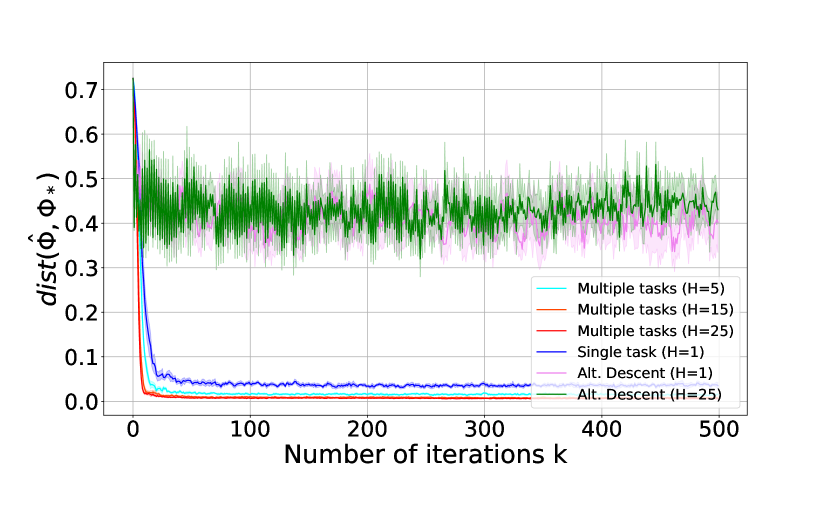Click the y-axis tick label 0.3
Viewport: 830px width, 519px height.
[82, 269]
